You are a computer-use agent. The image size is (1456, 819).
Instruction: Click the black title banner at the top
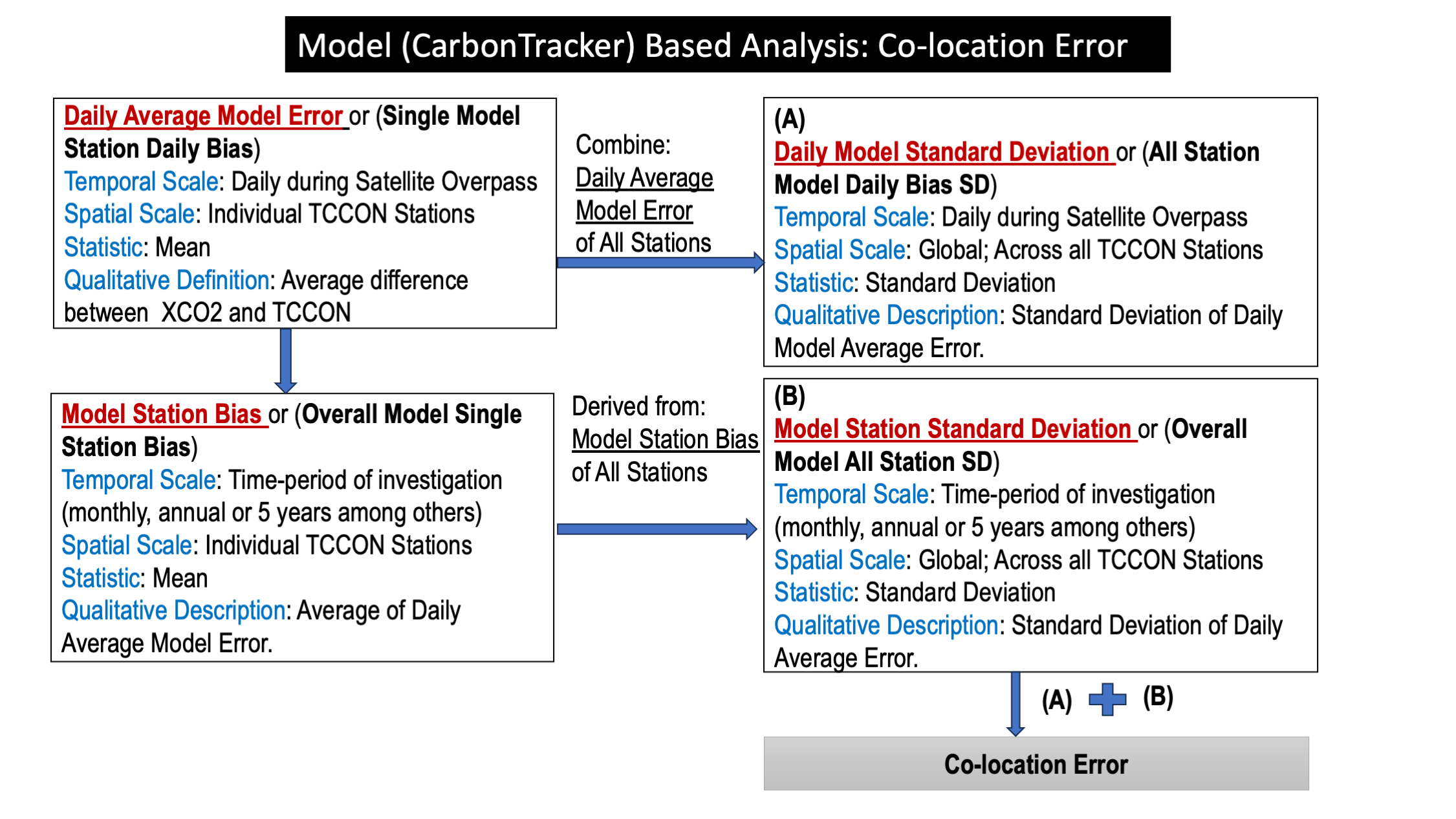(x=727, y=45)
